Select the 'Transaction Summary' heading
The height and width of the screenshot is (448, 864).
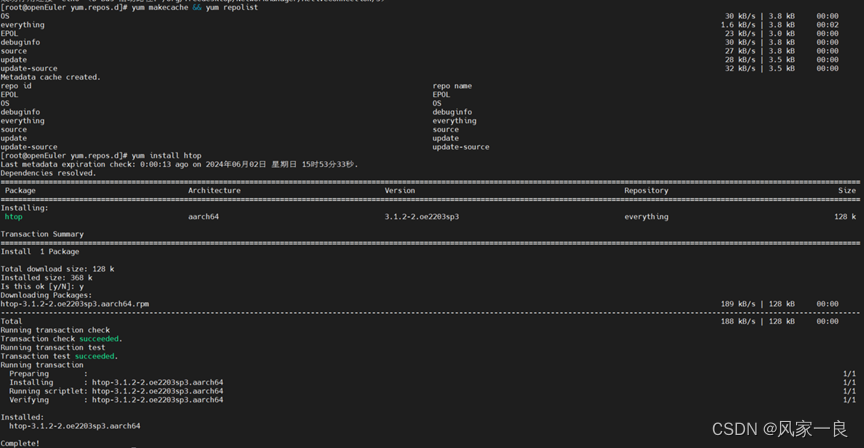[x=42, y=234]
